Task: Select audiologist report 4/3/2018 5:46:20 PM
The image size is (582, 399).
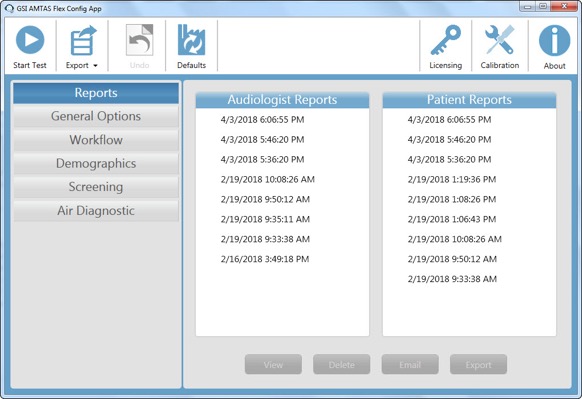Action: 262,140
